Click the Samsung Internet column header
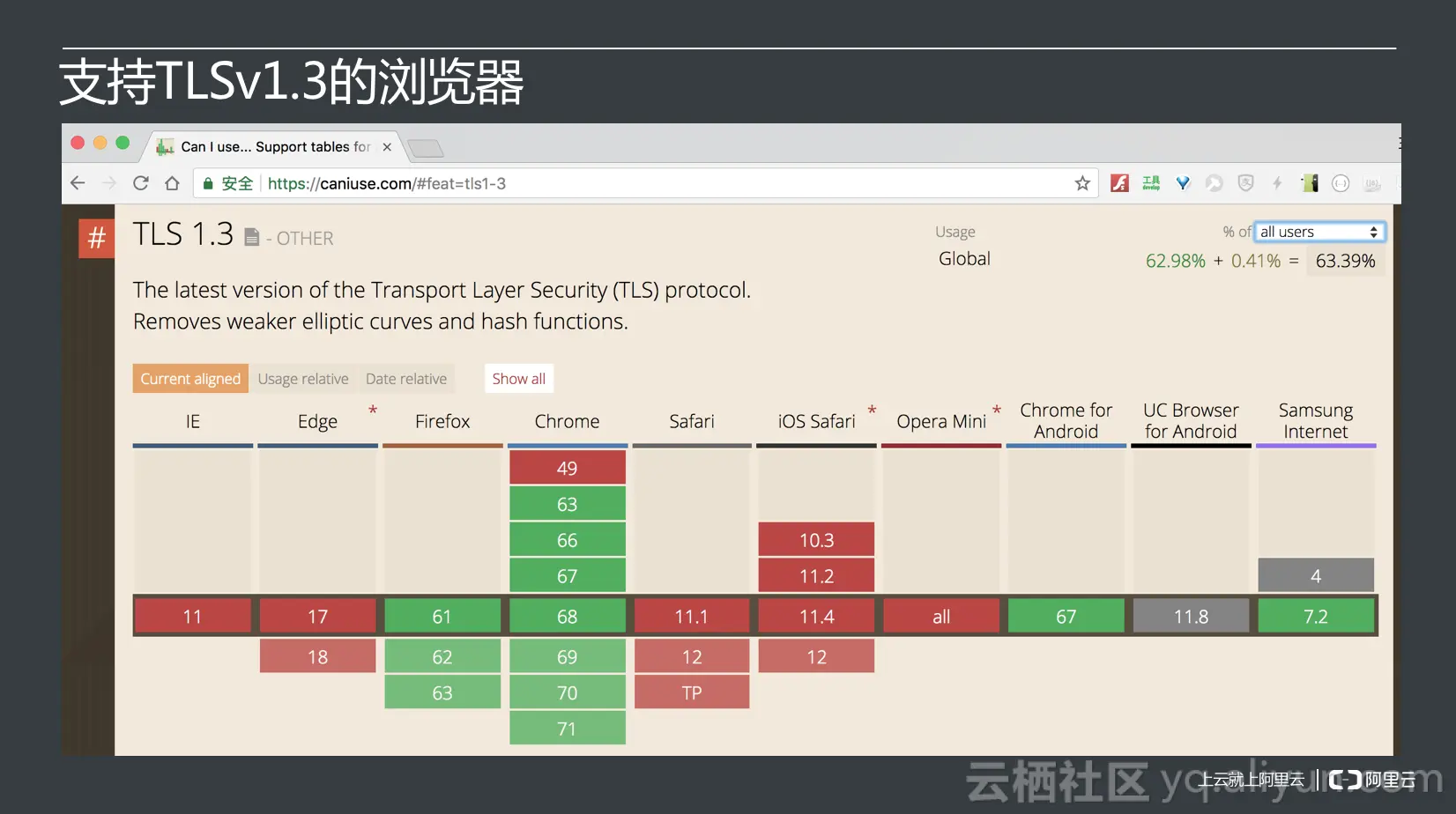The height and width of the screenshot is (814, 1456). (1316, 421)
